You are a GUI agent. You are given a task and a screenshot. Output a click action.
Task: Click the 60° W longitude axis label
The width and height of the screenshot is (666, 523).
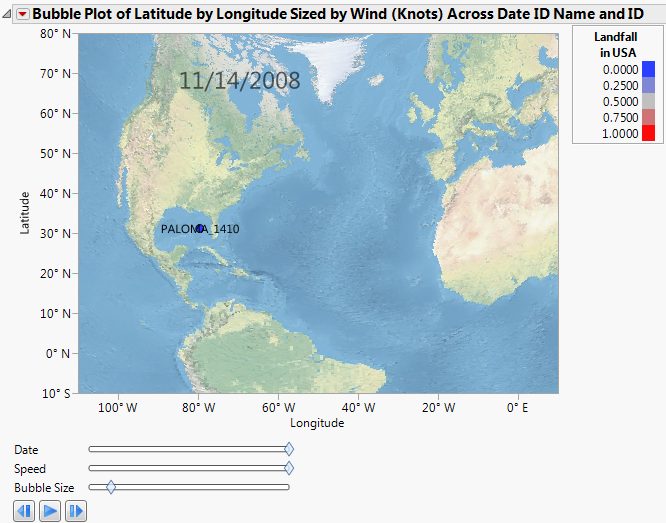(x=278, y=408)
